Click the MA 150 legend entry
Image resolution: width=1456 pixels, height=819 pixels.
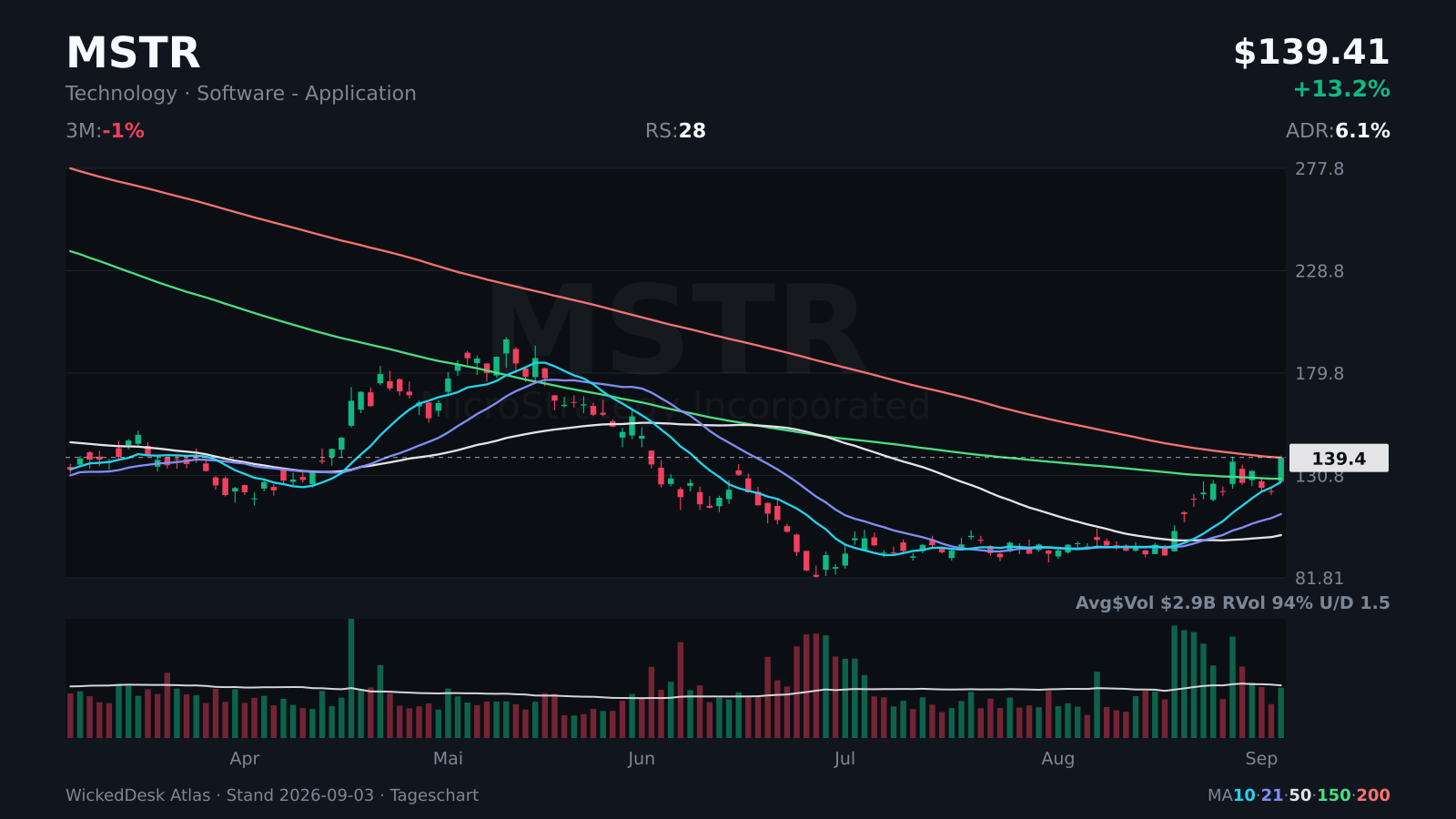1334,795
